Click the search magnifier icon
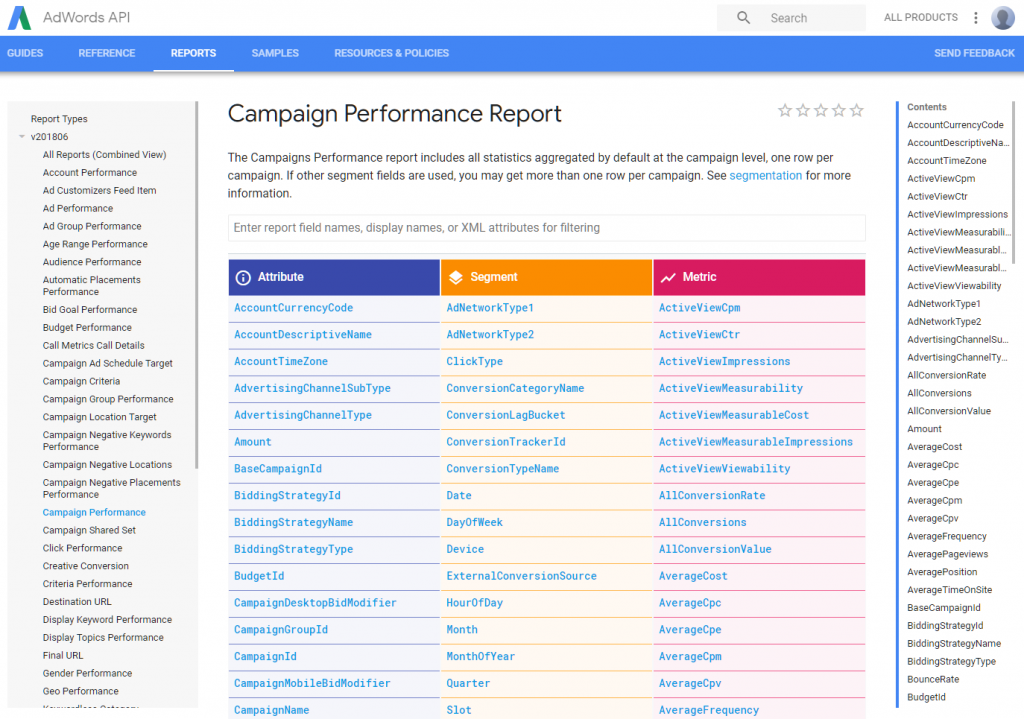The height and width of the screenshot is (719, 1024). (x=743, y=18)
